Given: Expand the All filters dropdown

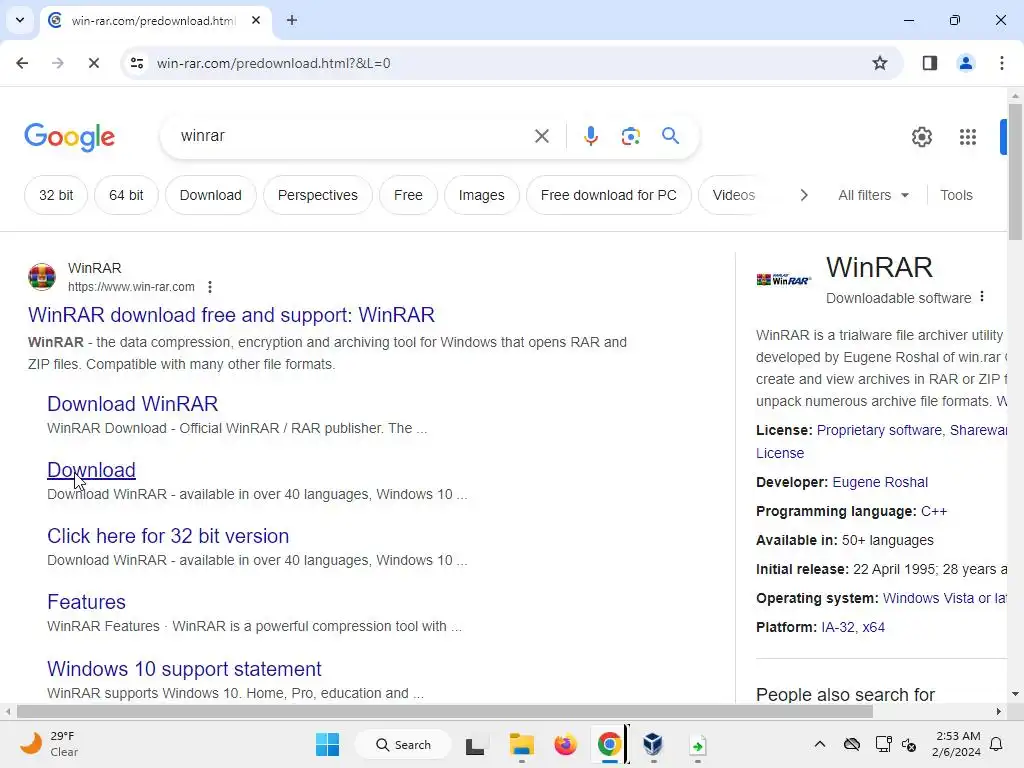Looking at the screenshot, I should (x=873, y=195).
